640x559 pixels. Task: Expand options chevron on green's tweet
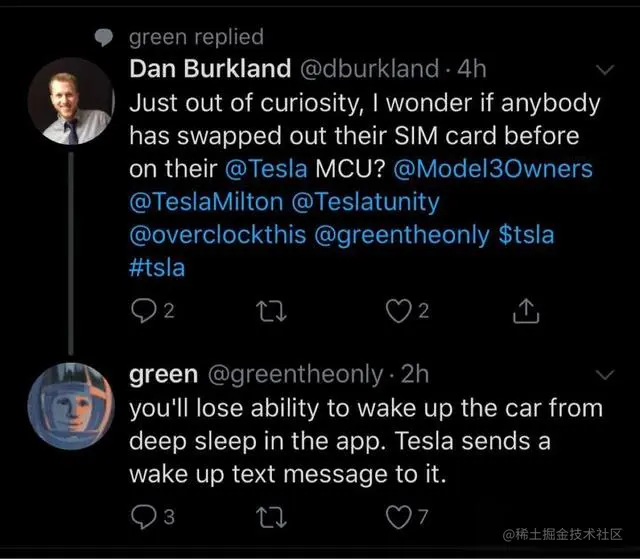604,375
